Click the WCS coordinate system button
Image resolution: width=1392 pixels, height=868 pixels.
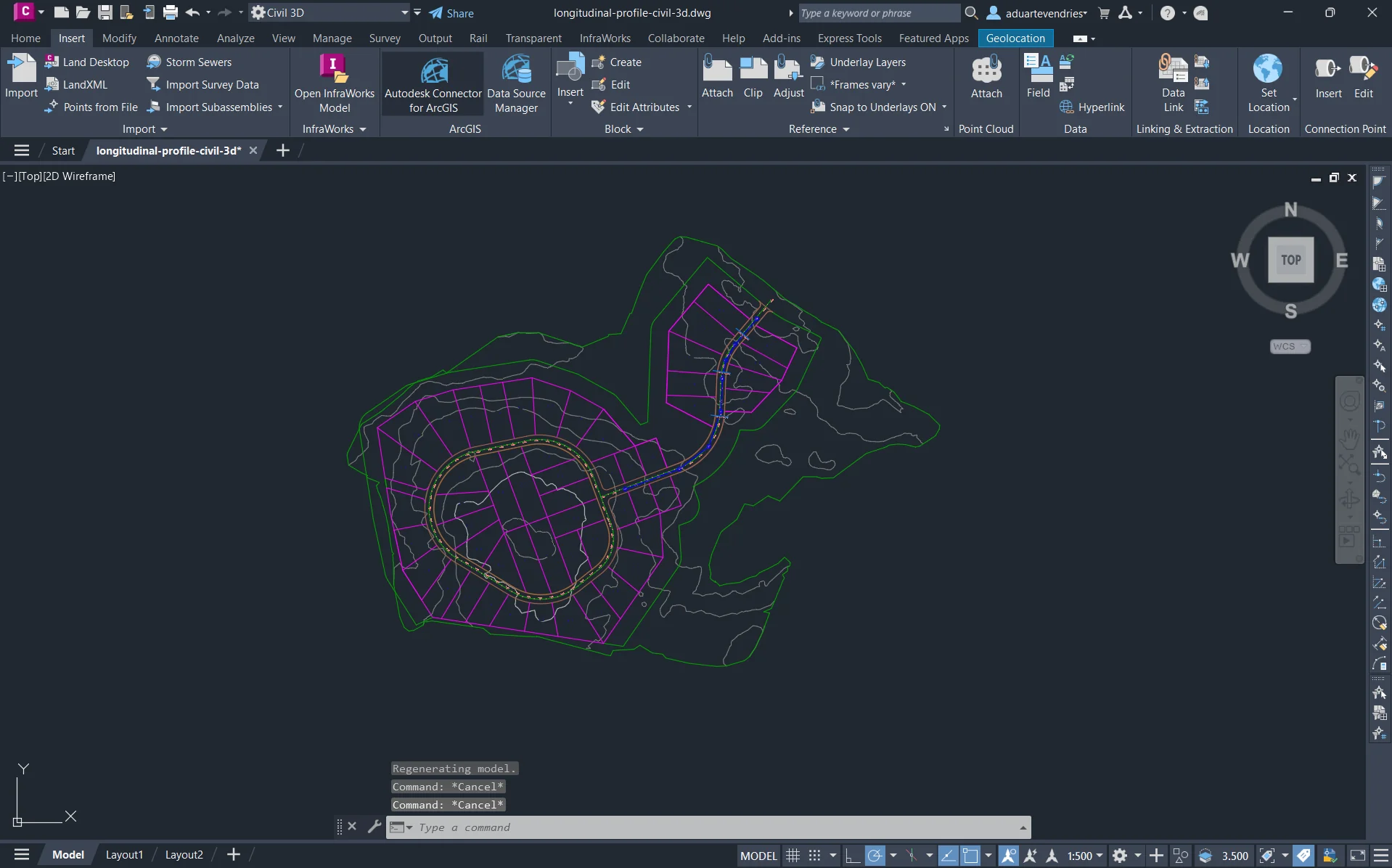1290,346
